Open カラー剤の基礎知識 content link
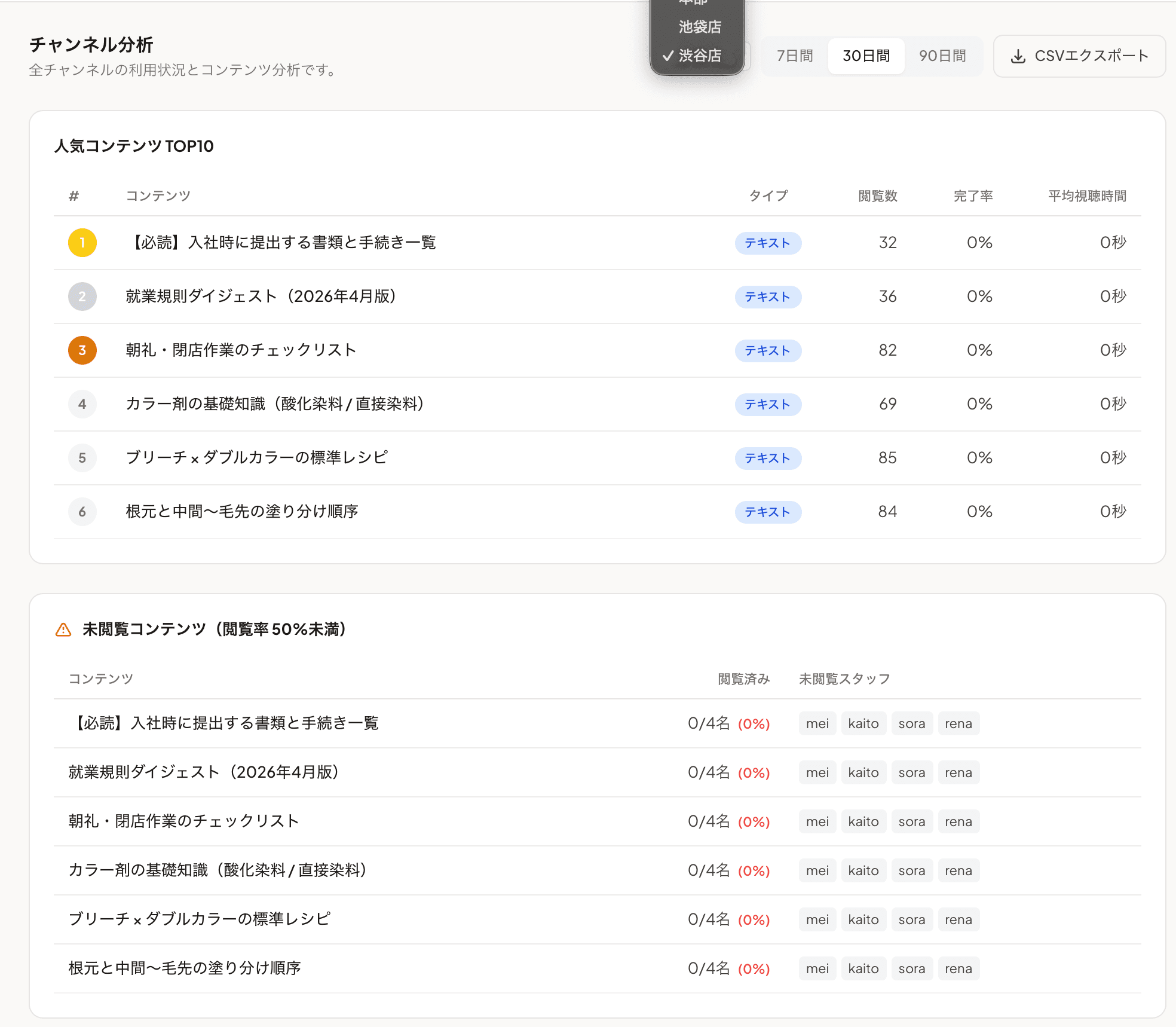The image size is (1176, 1027). 276,404
